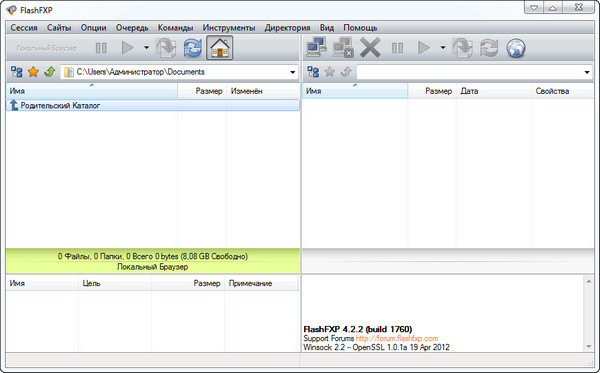This screenshot has height=373, width=600.
Task: Click the log panel scroll-down arrow
Action: pos(589,347)
